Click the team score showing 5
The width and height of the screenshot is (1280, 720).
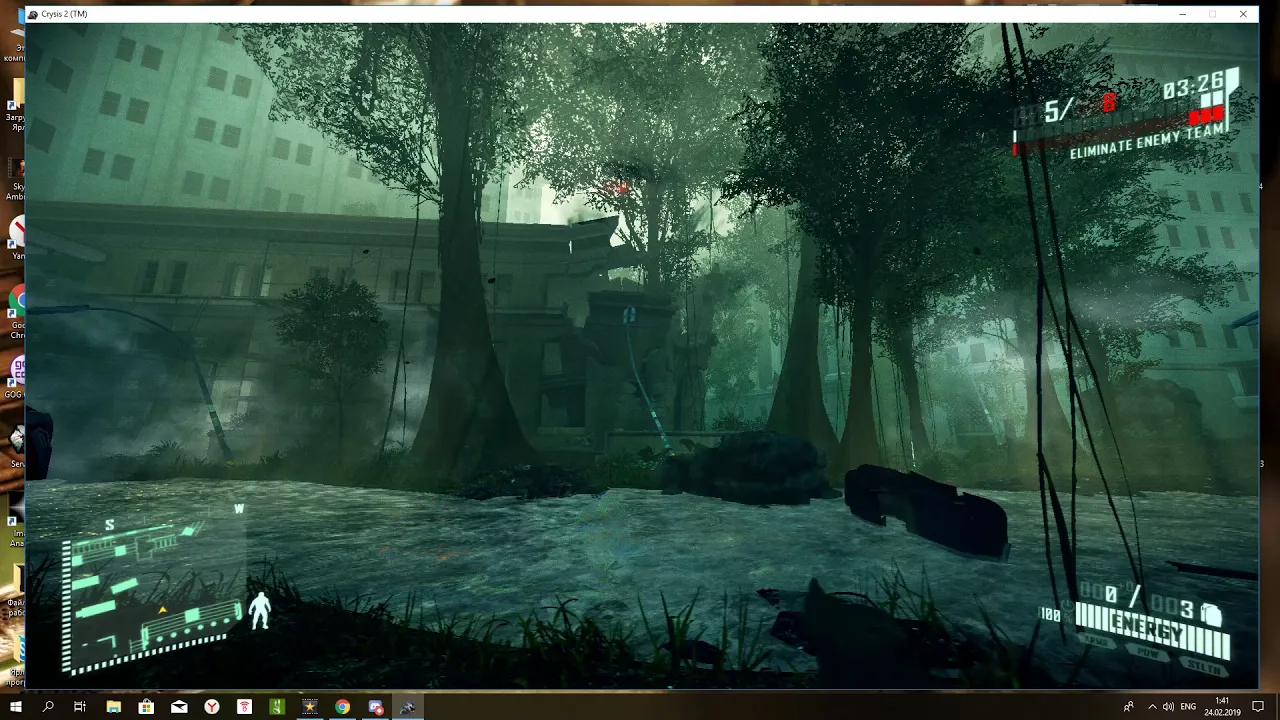[x=1050, y=112]
